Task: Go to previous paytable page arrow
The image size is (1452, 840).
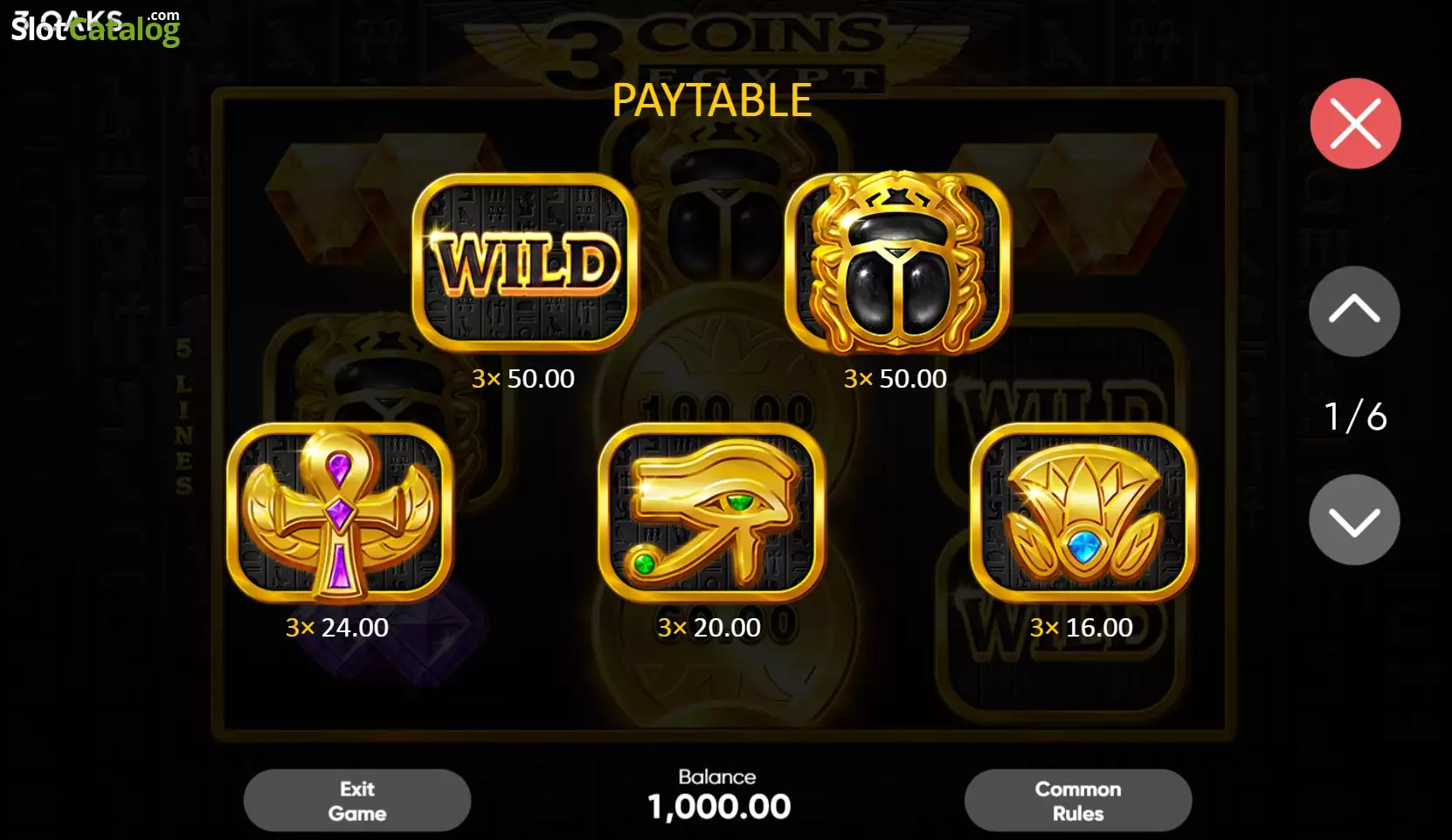Action: click(1354, 311)
